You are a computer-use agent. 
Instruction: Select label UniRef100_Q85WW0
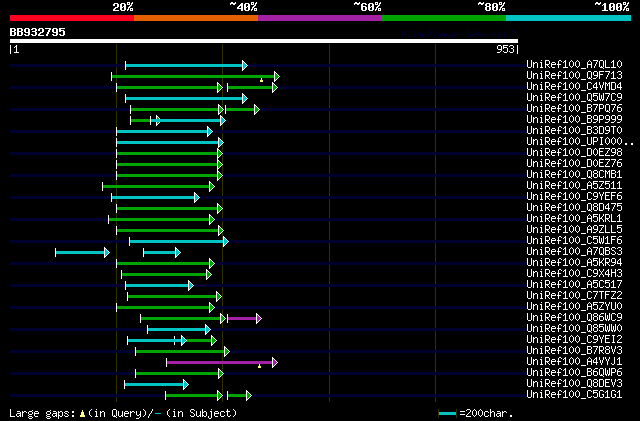pos(574,329)
